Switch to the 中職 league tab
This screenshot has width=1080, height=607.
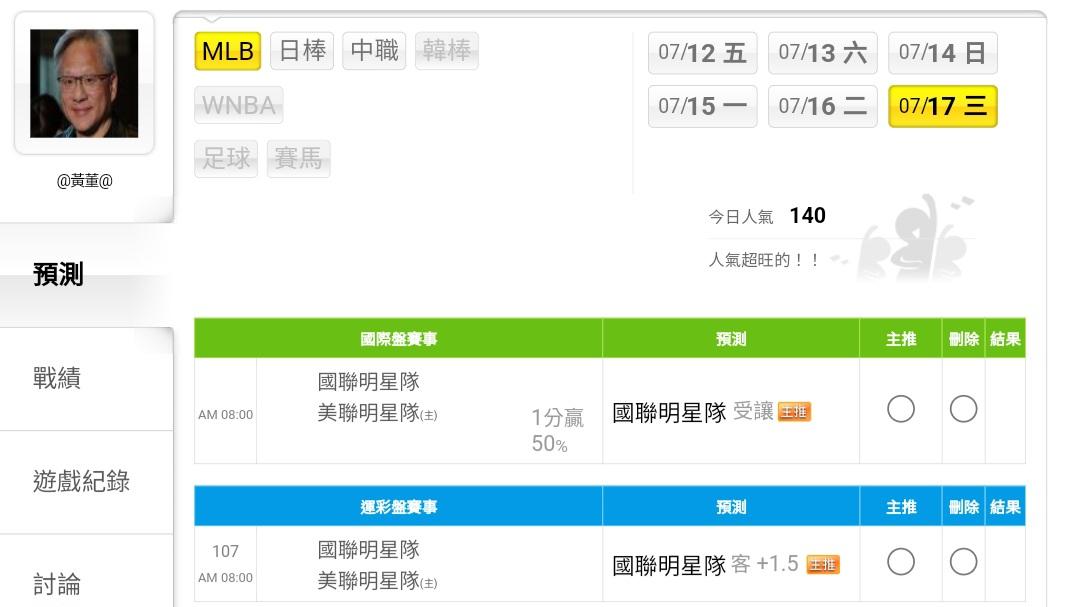(x=374, y=51)
